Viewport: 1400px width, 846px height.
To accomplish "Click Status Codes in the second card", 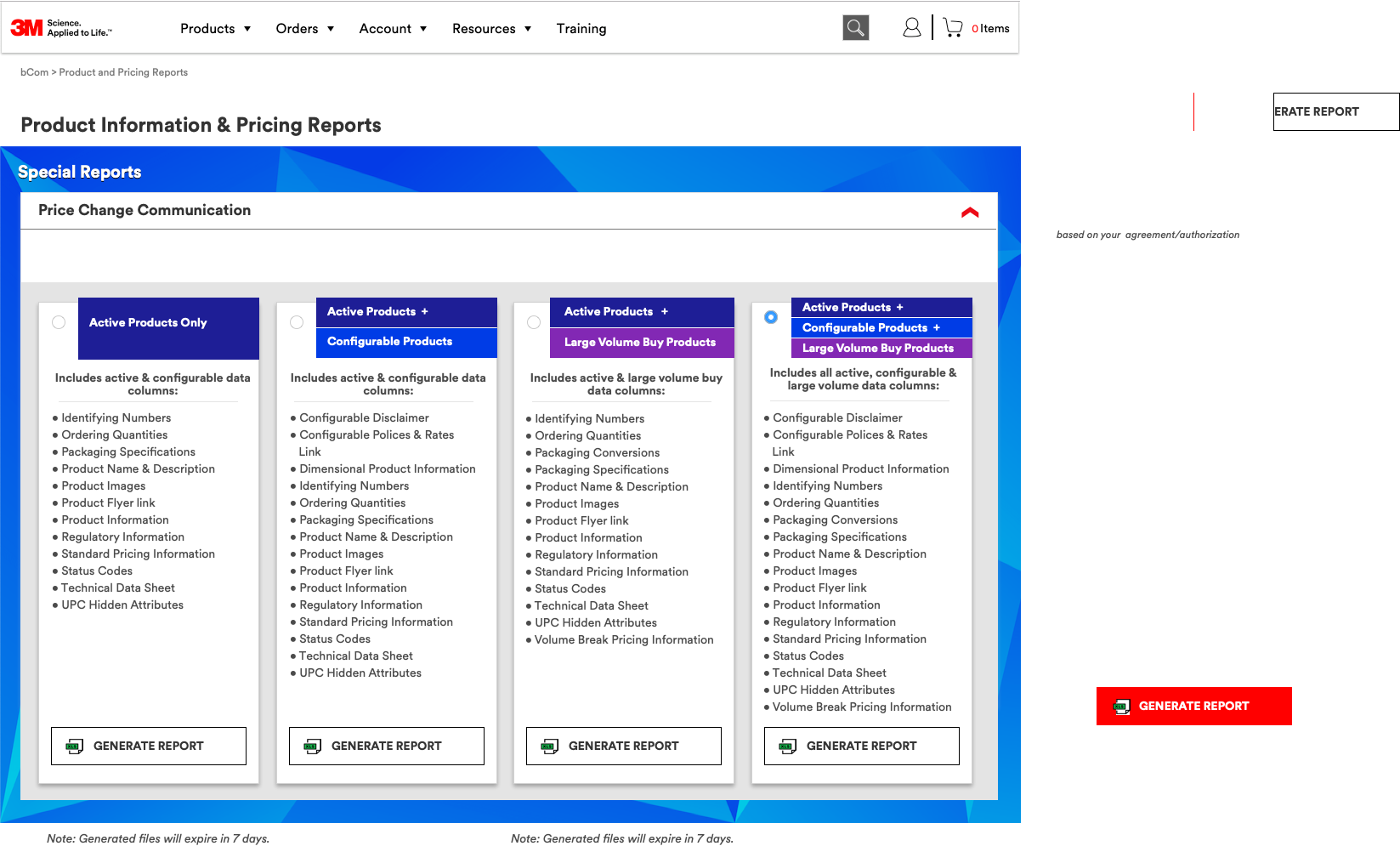I will click(335, 639).
